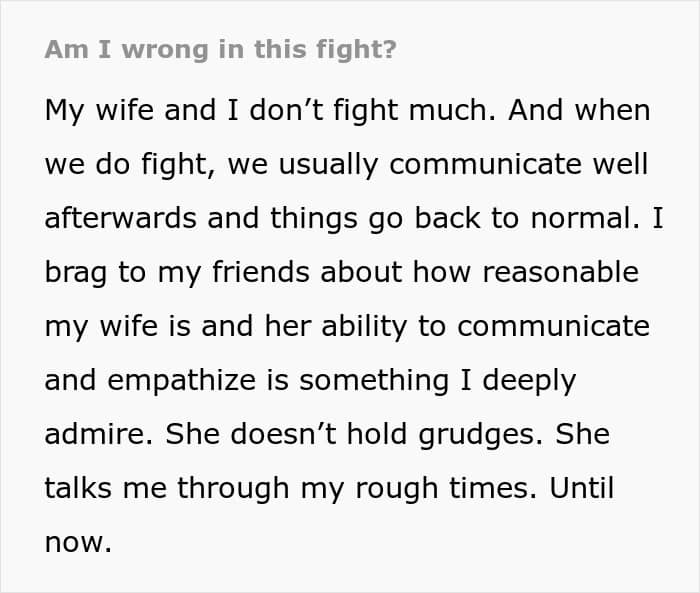Click the heading "Am I wrong in this fight?"
The width and height of the screenshot is (700, 593).
point(220,52)
